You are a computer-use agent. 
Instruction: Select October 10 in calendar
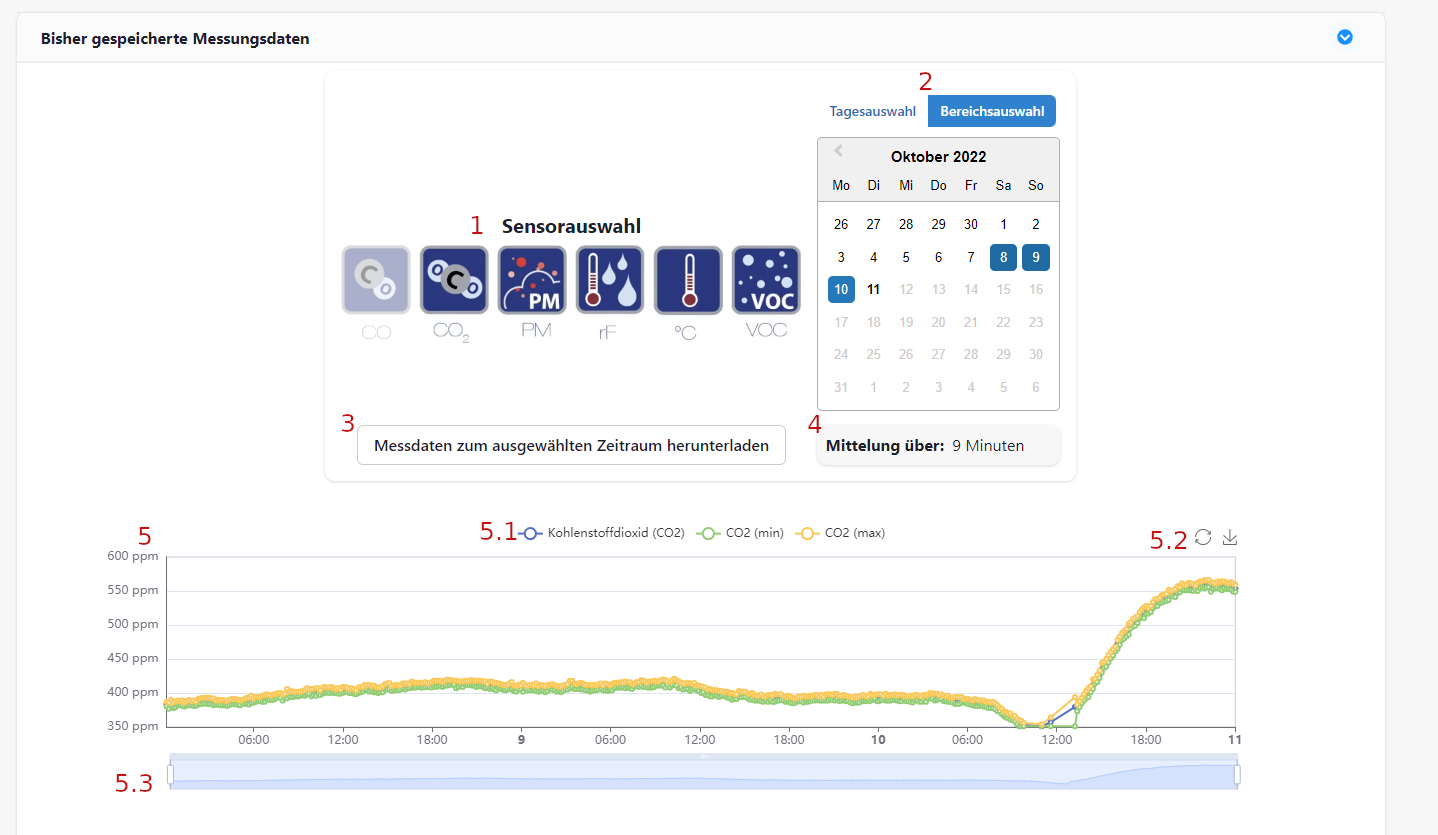click(x=841, y=290)
